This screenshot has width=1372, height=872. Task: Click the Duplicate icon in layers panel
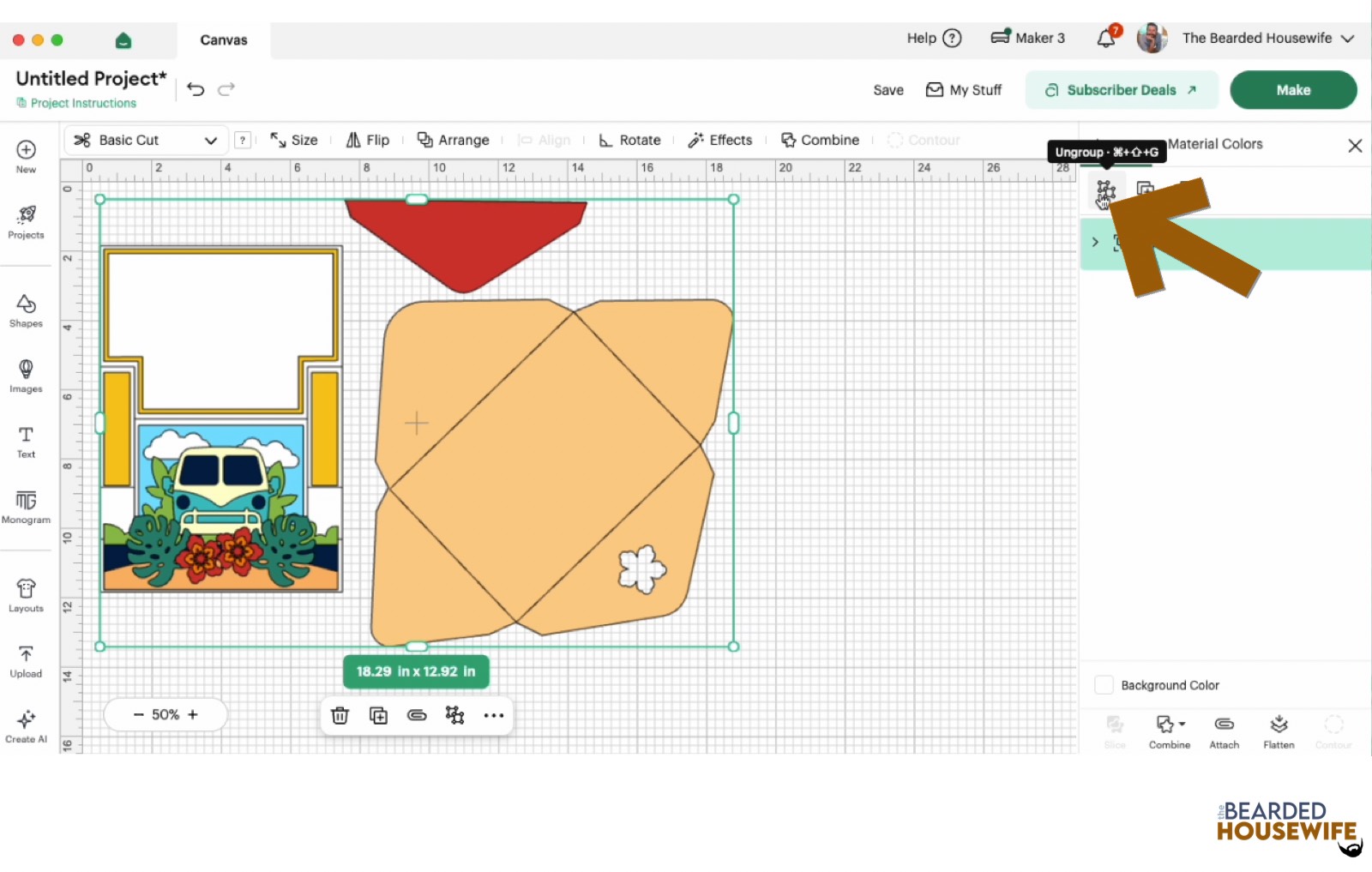pyautogui.click(x=1146, y=189)
